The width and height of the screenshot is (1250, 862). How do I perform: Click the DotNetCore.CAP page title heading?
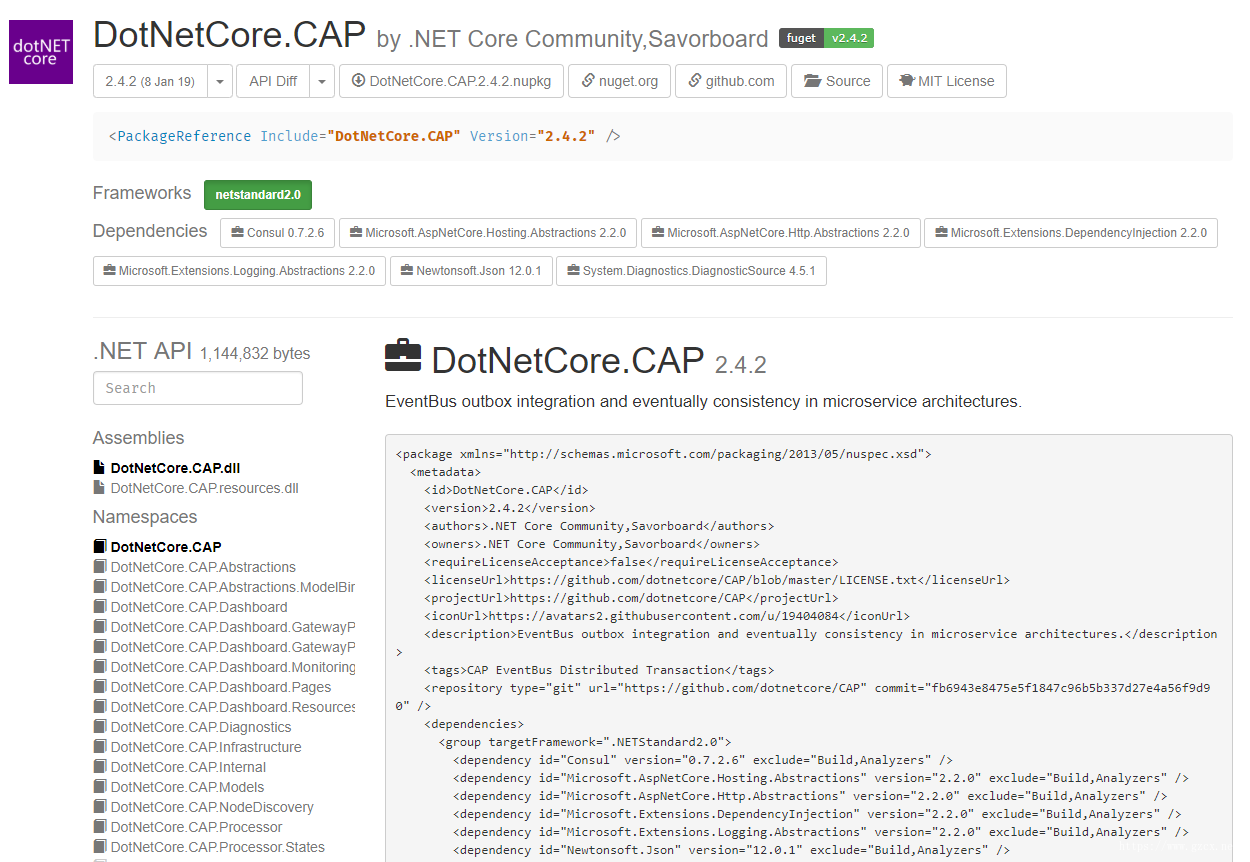(x=229, y=35)
